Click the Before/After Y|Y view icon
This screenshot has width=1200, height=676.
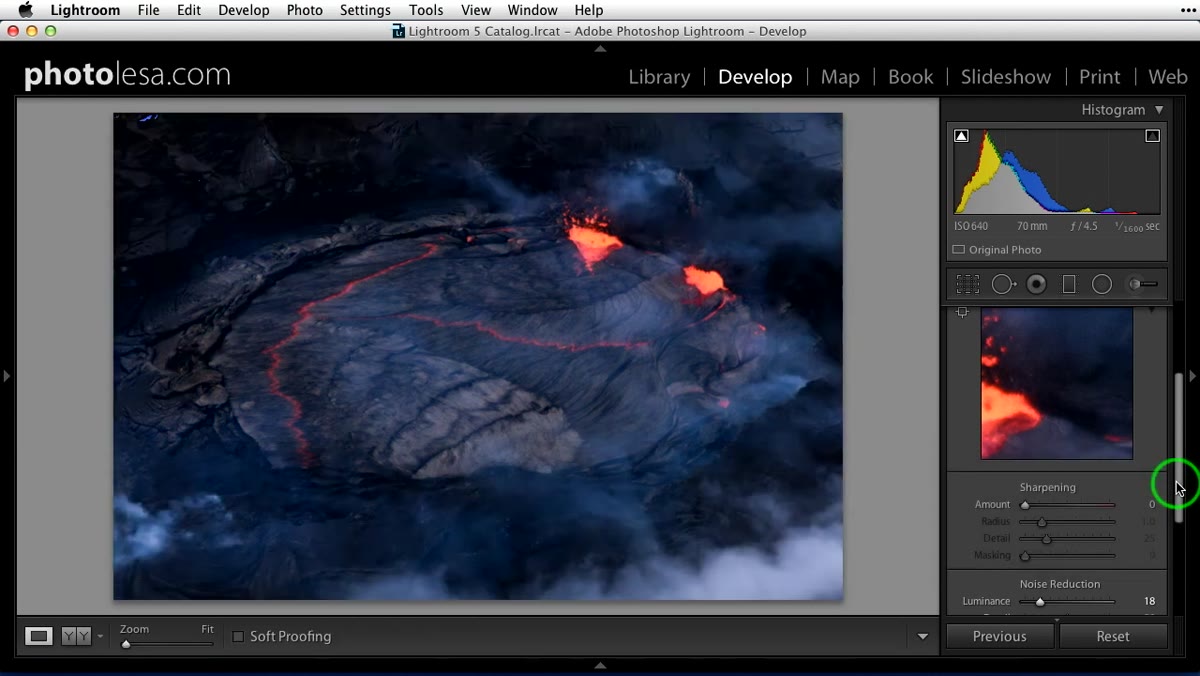(x=76, y=636)
